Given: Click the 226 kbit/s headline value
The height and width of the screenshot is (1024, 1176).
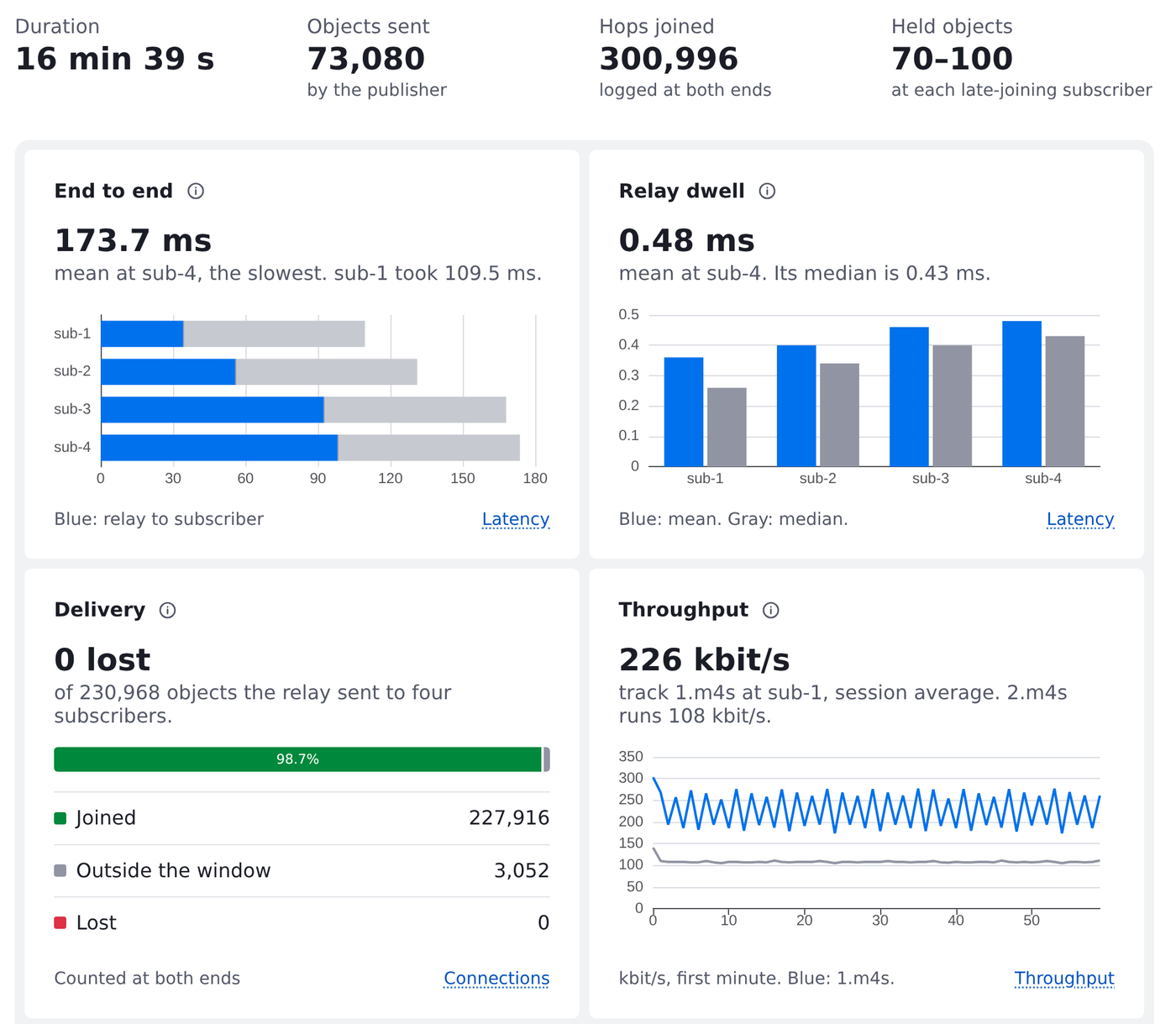Looking at the screenshot, I should coord(704,660).
